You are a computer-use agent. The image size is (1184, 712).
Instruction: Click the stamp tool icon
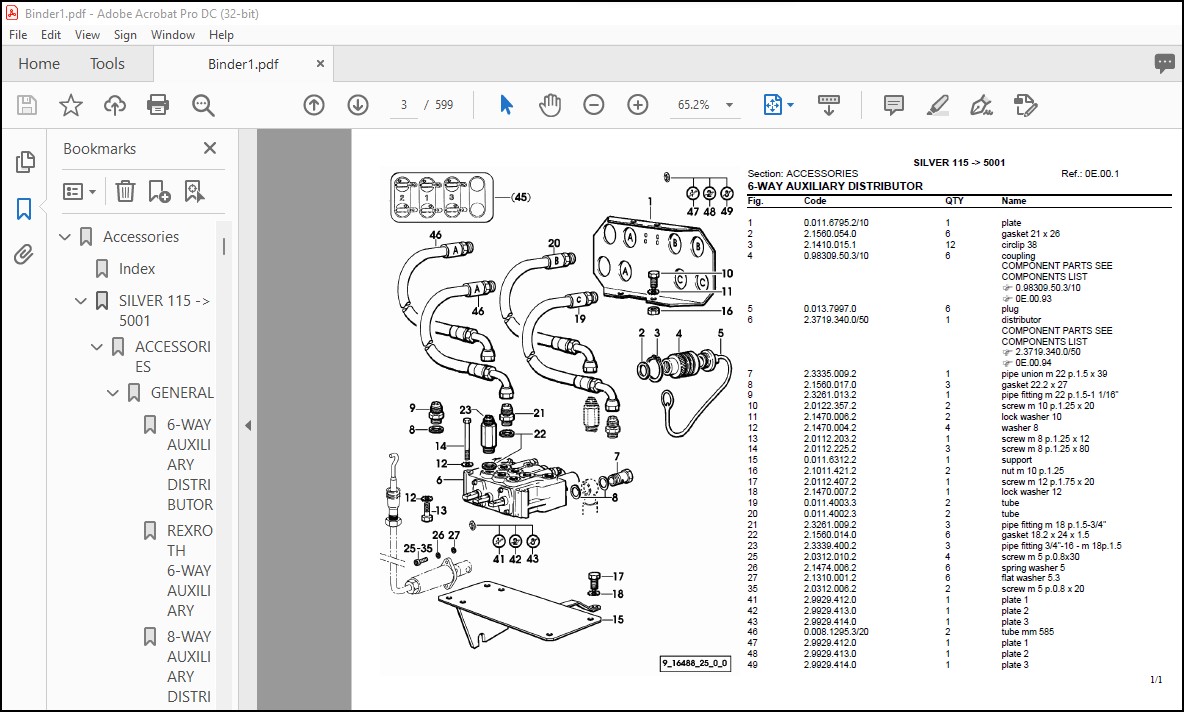click(1025, 105)
